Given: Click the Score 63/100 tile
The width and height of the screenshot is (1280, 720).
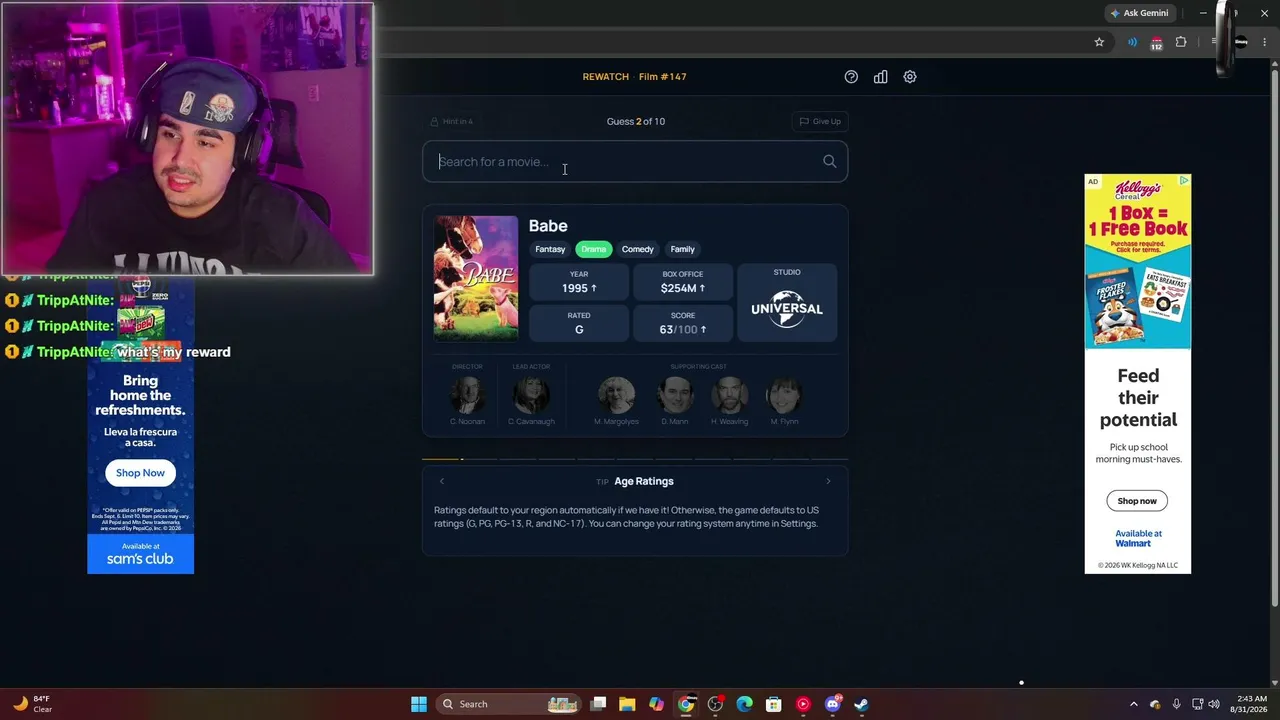Looking at the screenshot, I should tap(683, 323).
